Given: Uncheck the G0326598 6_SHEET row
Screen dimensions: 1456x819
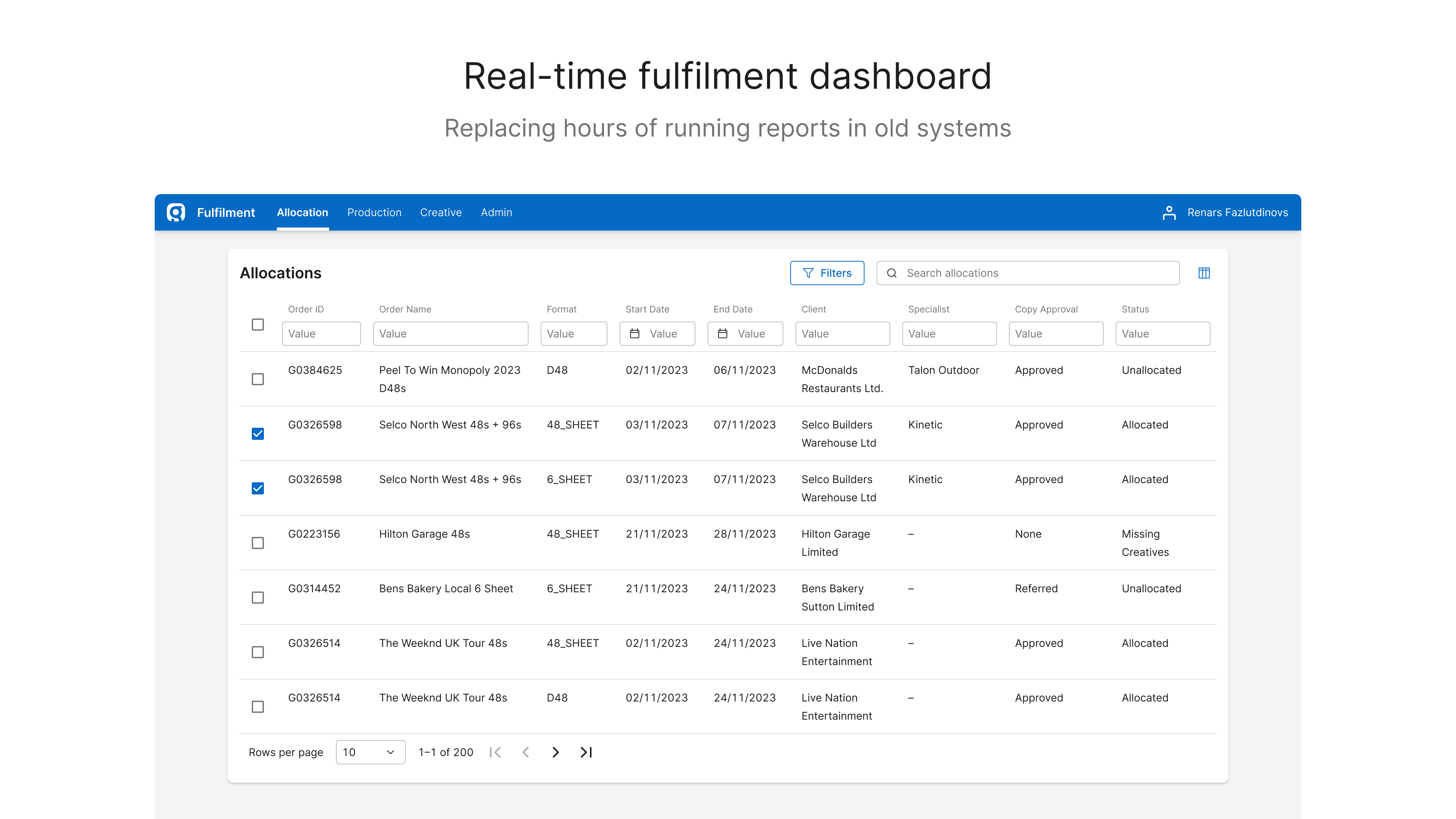Looking at the screenshot, I should tap(258, 488).
